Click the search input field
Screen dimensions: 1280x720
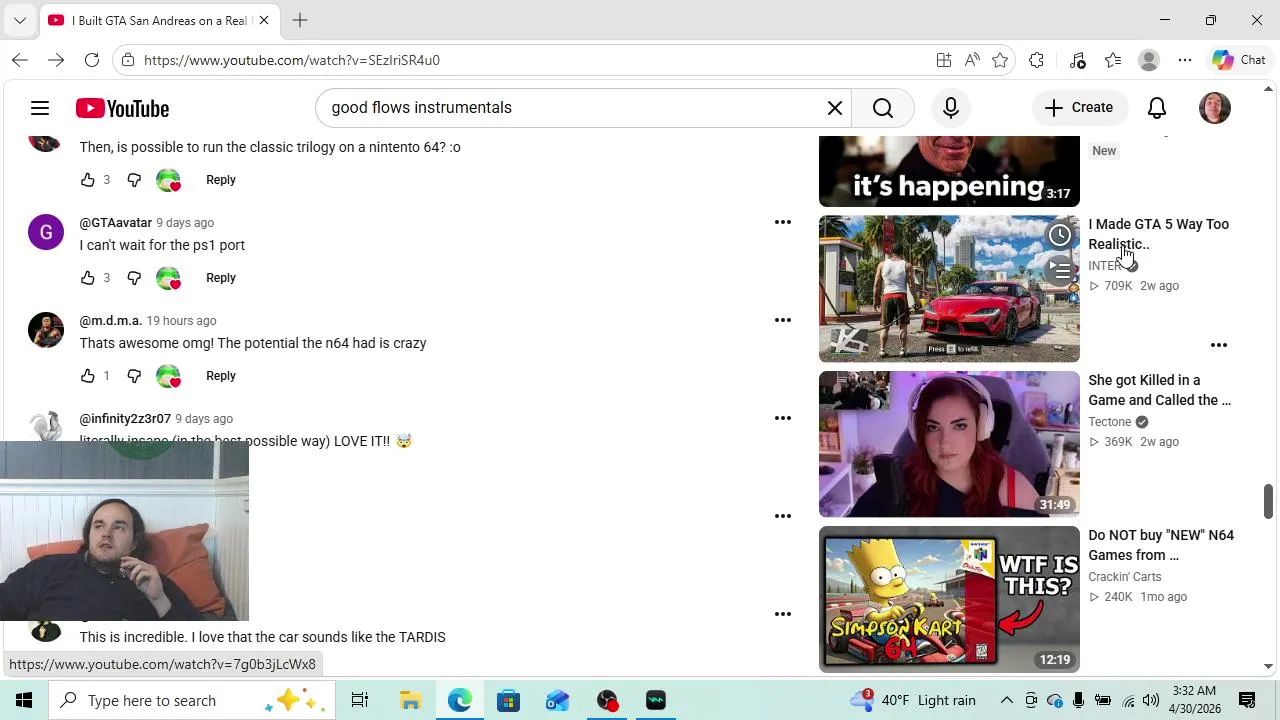coord(570,108)
